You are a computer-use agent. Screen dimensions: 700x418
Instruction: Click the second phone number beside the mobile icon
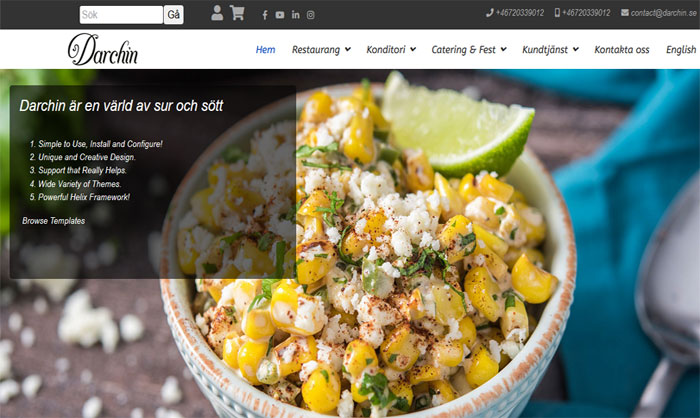586,13
